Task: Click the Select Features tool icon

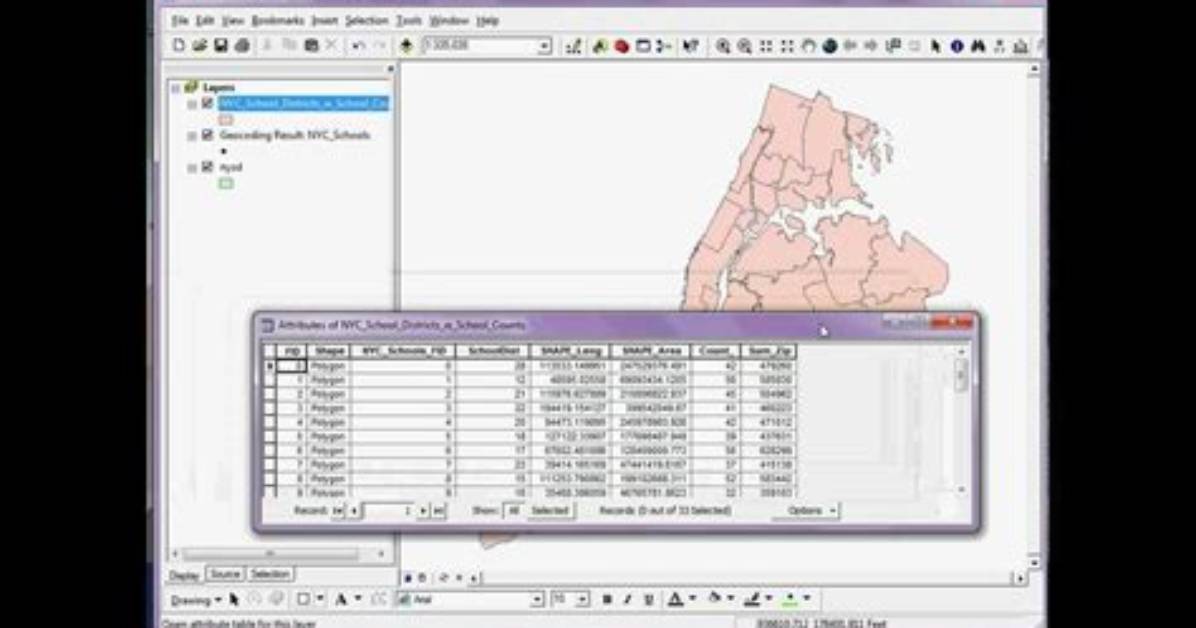Action: 892,47
